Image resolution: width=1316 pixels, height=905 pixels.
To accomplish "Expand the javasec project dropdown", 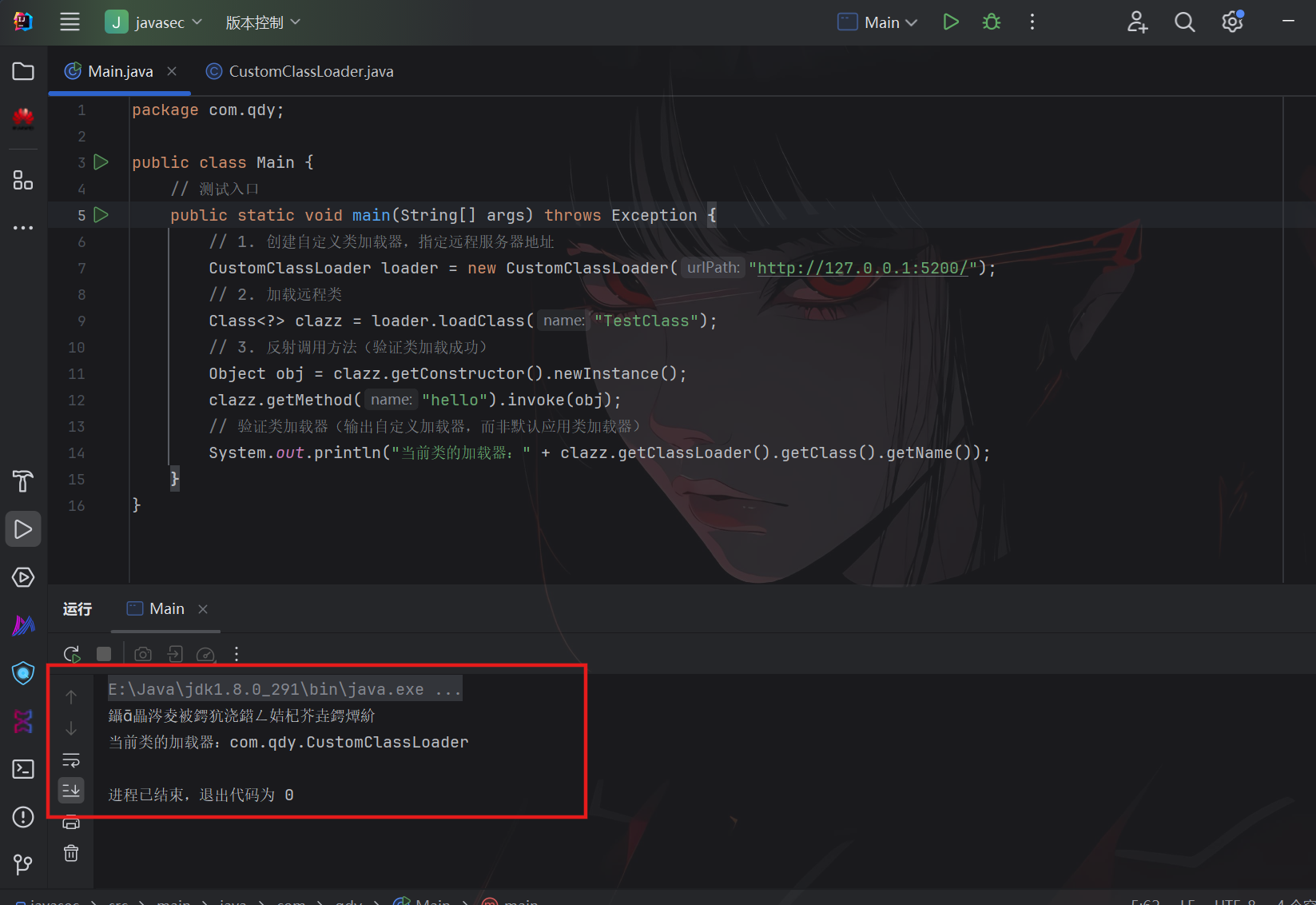I will click(x=154, y=22).
